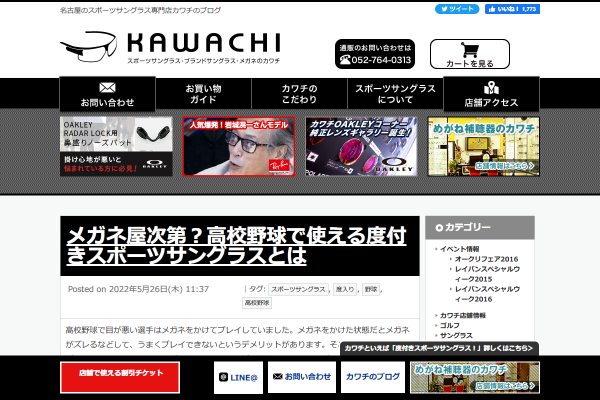Click 度付きスポーツサングラス 詳しくはこちら tab

(439, 348)
